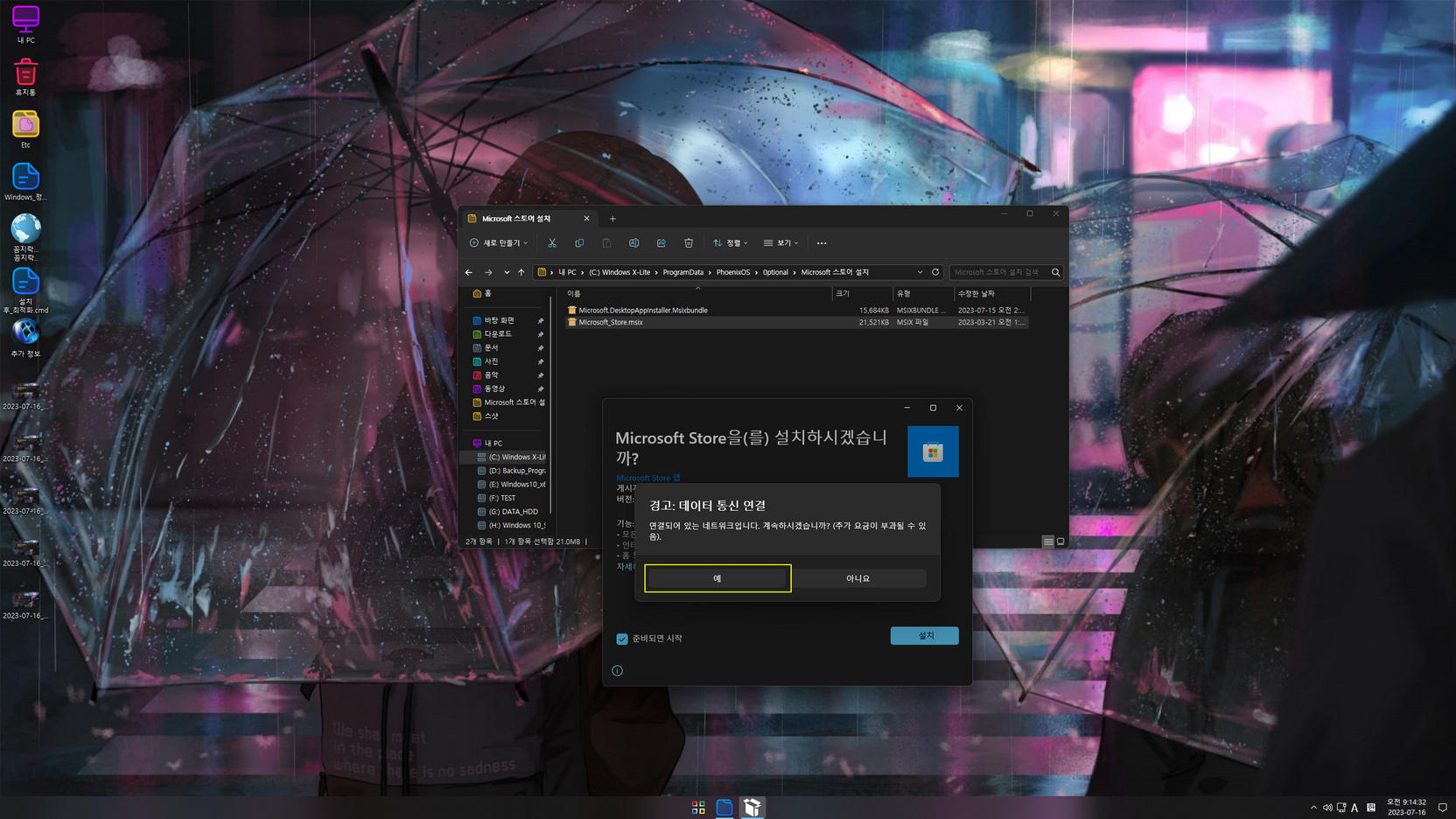
Task: Add a new Explorer tab with plus
Action: (612, 219)
